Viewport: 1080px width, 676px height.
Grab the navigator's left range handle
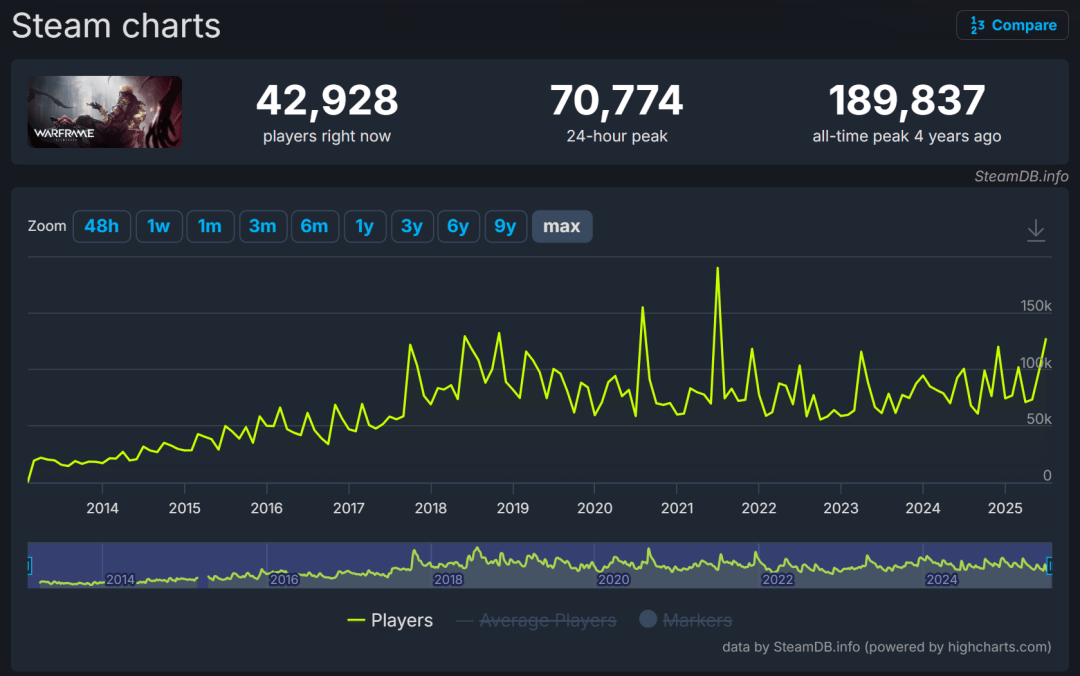[29, 566]
